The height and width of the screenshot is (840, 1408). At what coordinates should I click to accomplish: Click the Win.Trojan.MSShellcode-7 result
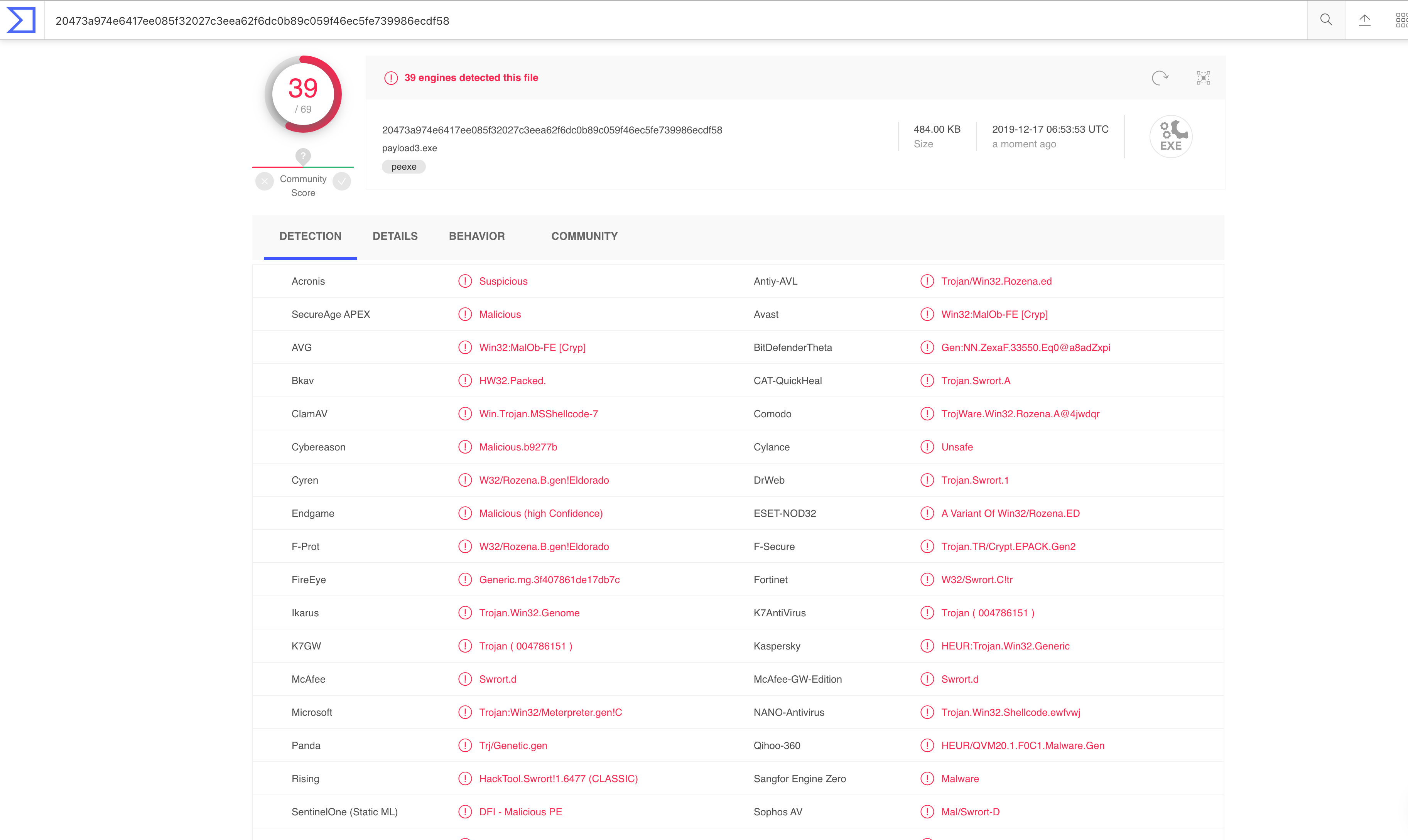pos(539,414)
